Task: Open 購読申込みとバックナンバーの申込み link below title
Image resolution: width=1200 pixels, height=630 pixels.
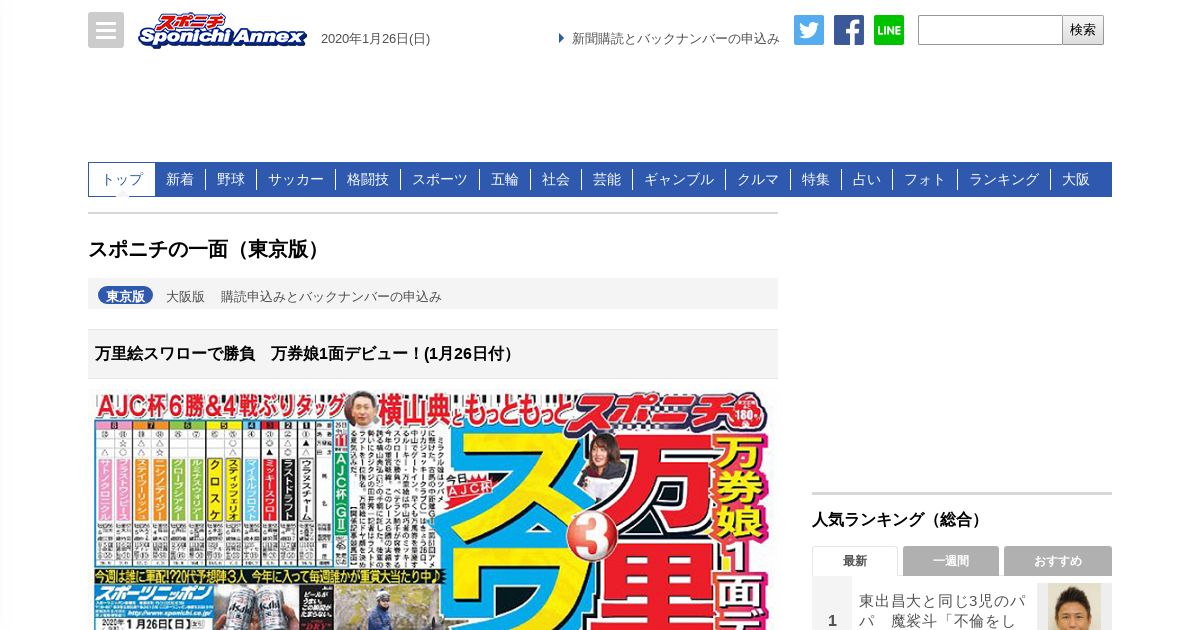Action: 331,297
